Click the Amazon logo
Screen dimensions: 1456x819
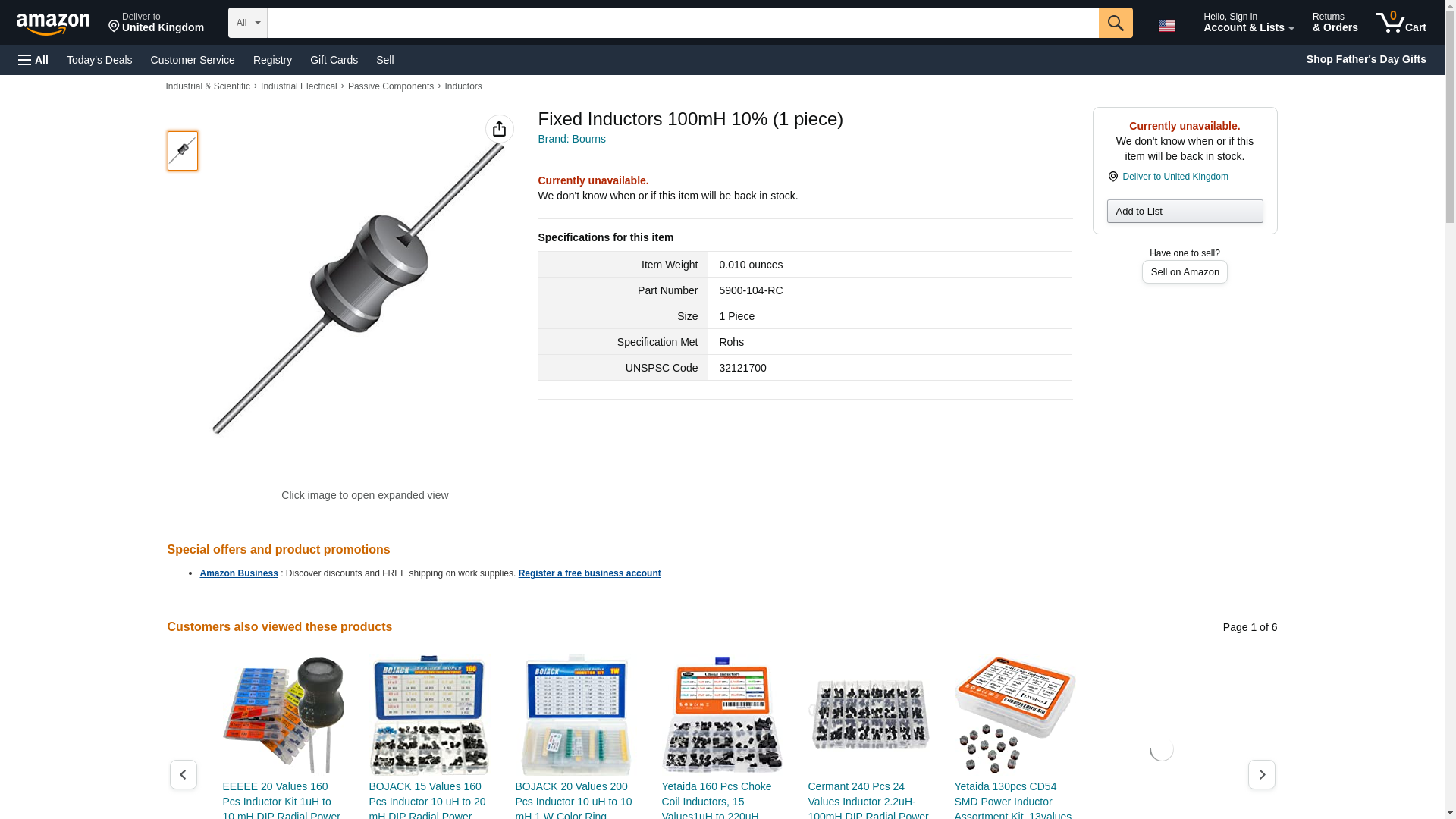coord(53,24)
